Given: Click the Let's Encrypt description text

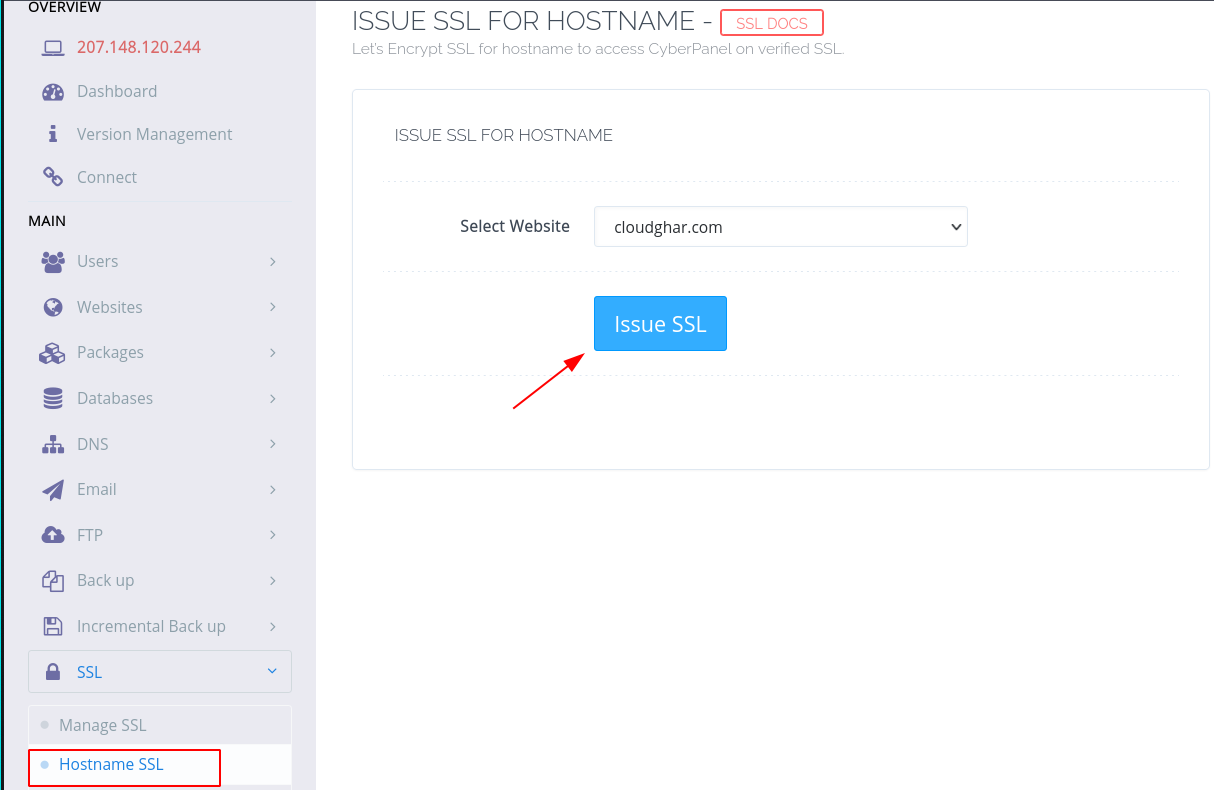Looking at the screenshot, I should 598,48.
